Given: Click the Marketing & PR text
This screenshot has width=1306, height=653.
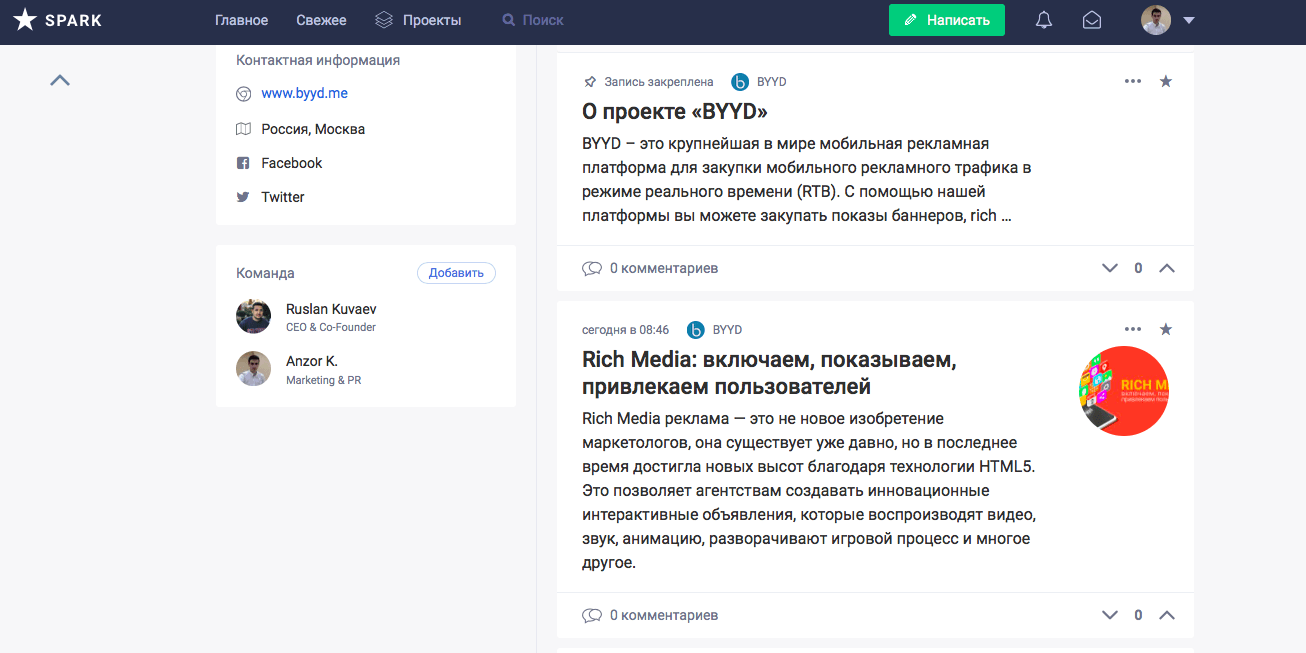Looking at the screenshot, I should (x=323, y=380).
